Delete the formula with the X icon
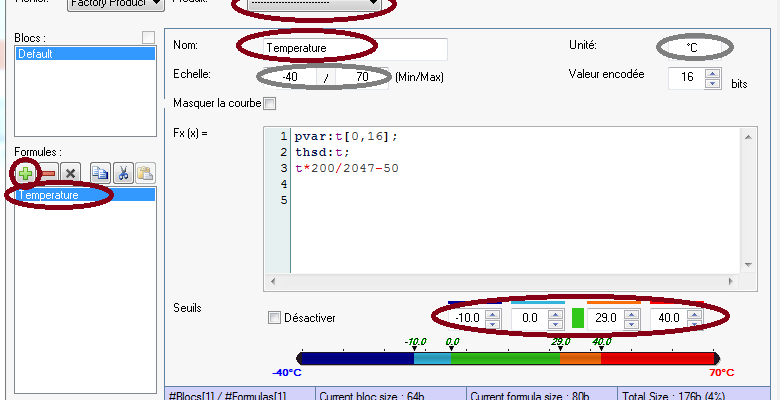Image resolution: width=780 pixels, height=400 pixels. (x=71, y=173)
